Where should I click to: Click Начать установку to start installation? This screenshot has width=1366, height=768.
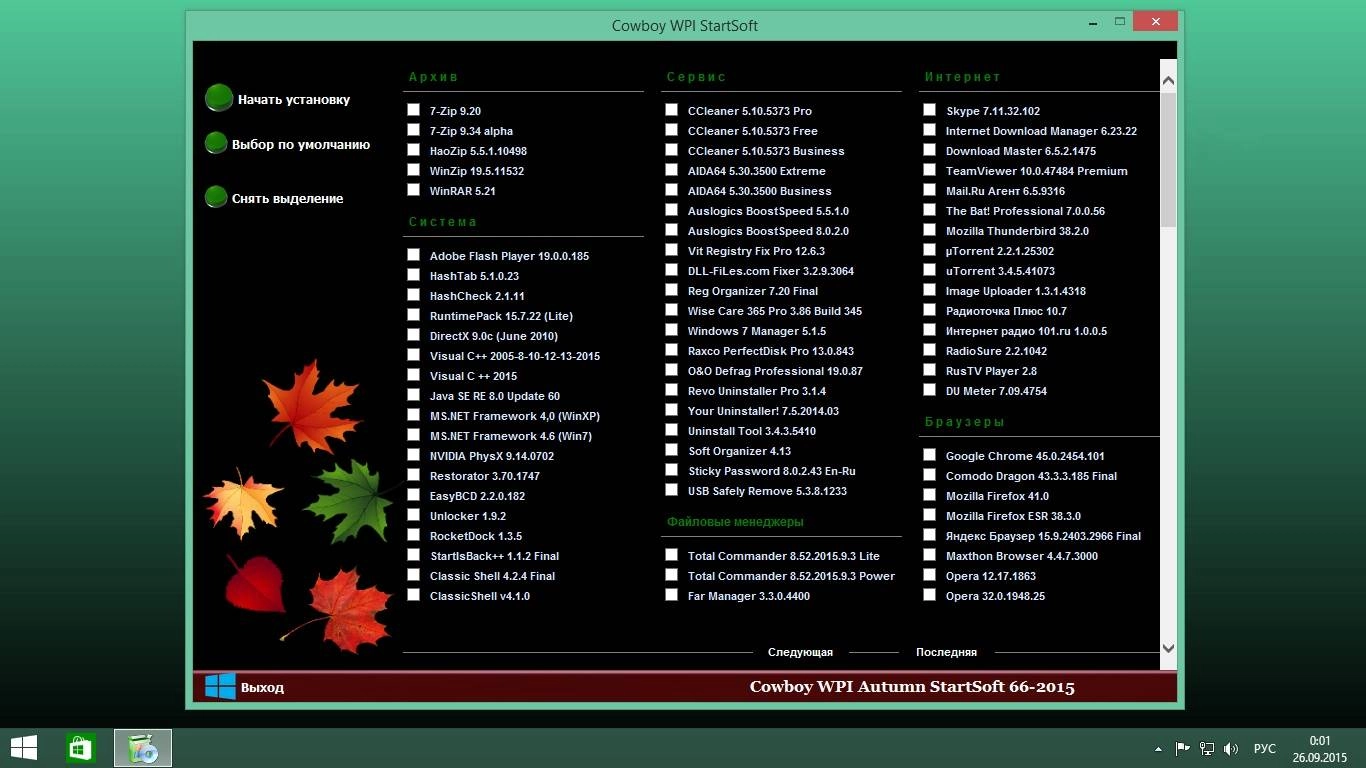(x=294, y=100)
